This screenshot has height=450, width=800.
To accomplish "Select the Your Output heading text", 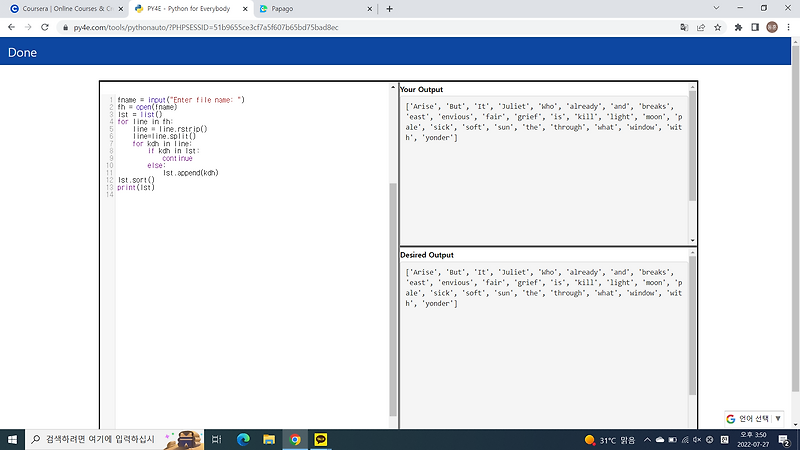I will click(421, 89).
